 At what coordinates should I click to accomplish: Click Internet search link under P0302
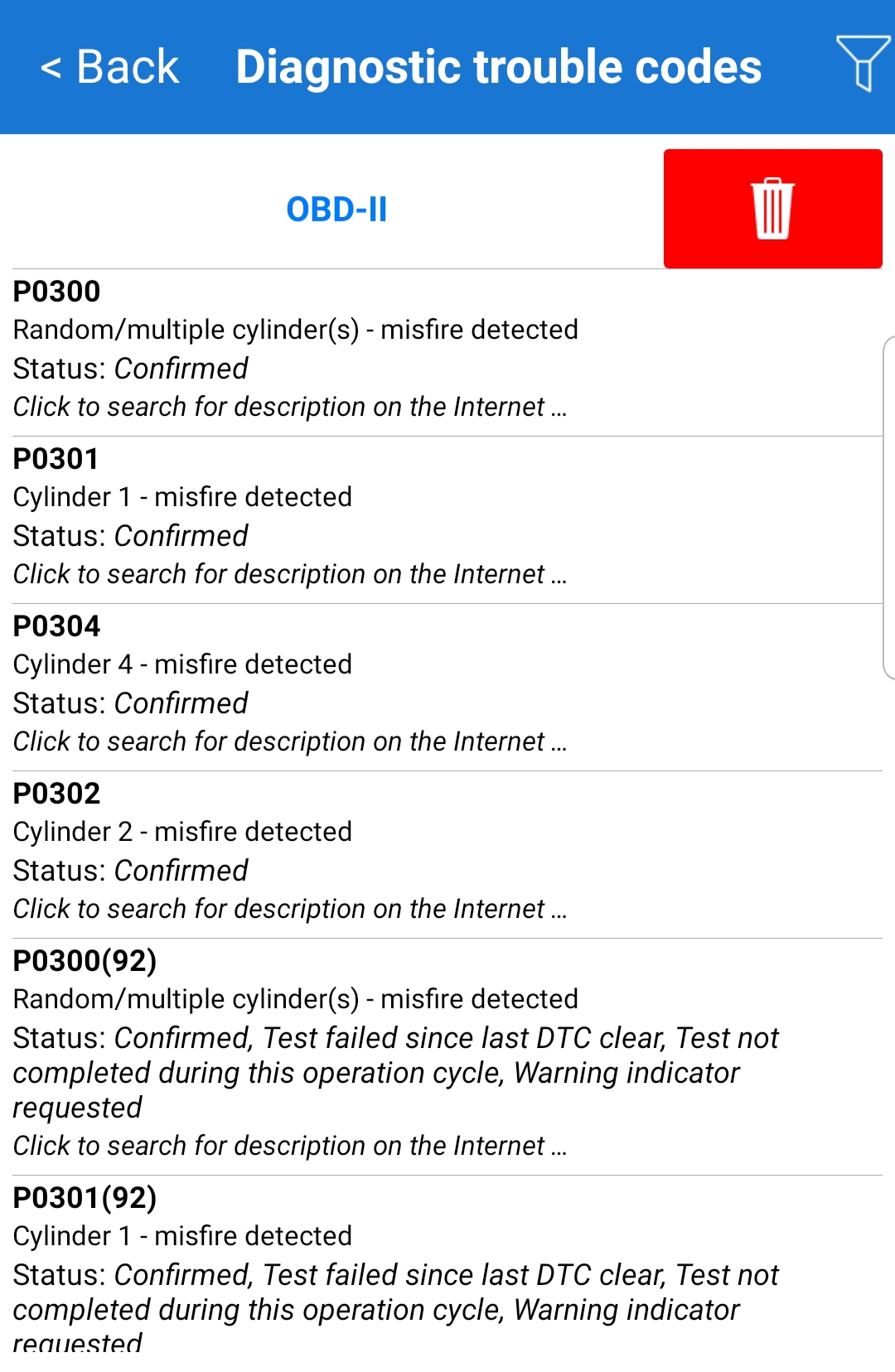[x=290, y=909]
